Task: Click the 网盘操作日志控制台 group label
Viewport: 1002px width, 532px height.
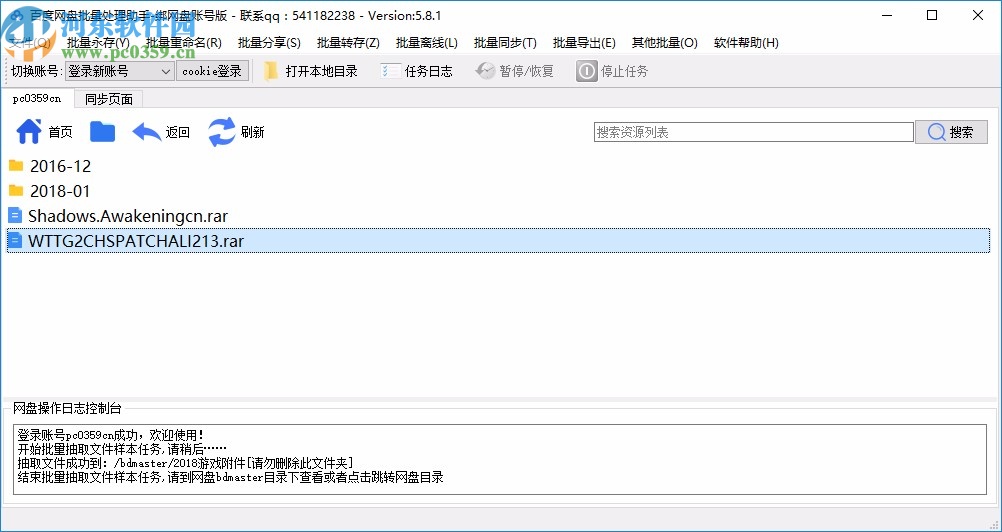Action: (67, 409)
